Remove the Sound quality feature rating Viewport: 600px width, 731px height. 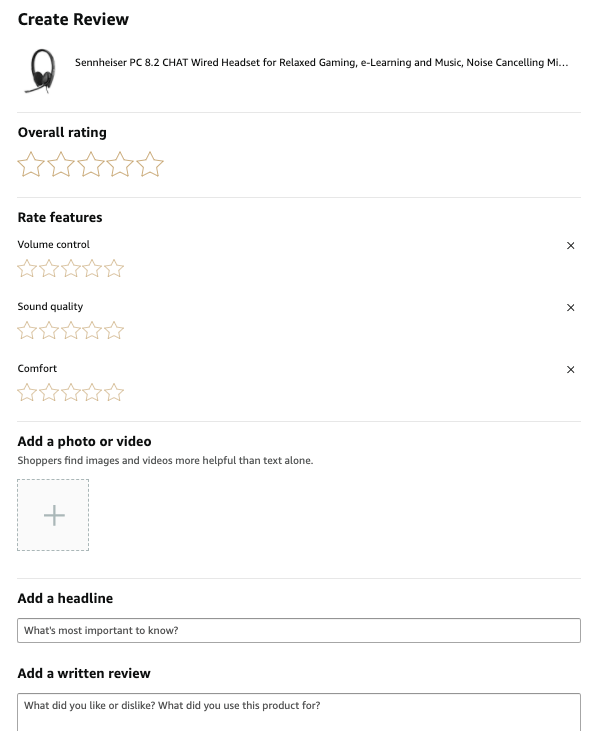[x=571, y=308]
